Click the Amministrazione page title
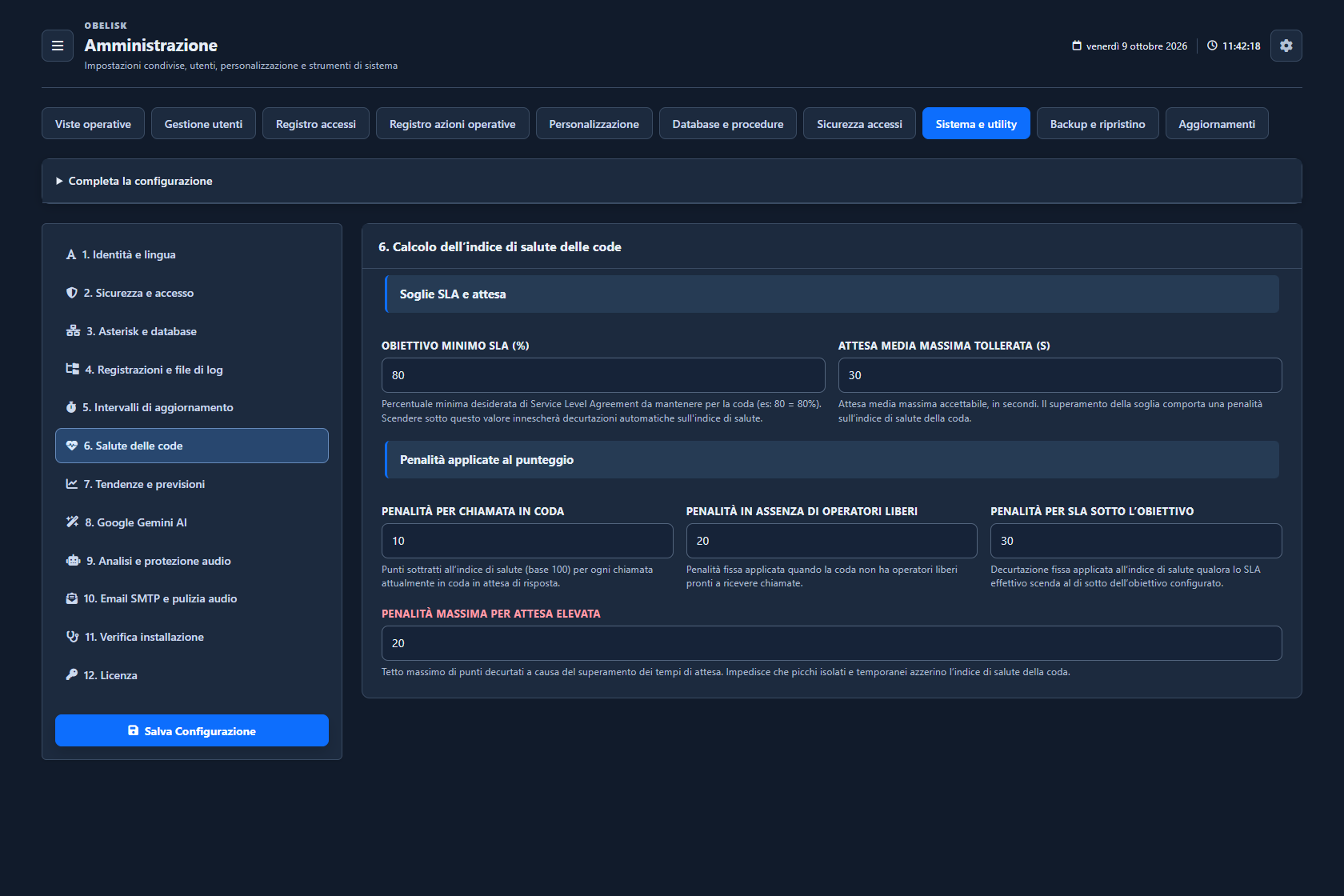The image size is (1344, 896). (x=151, y=46)
